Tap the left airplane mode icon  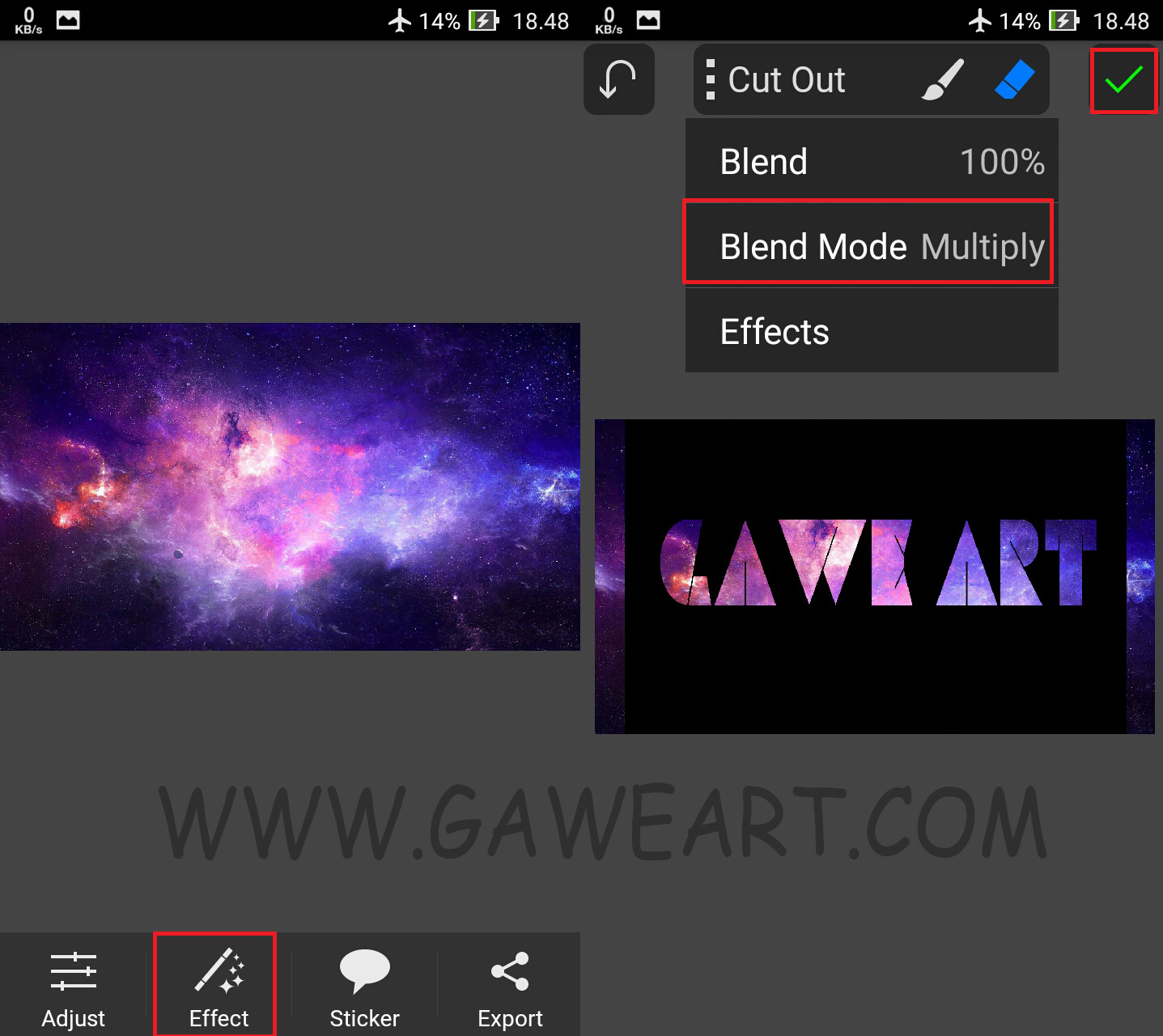coord(399,20)
